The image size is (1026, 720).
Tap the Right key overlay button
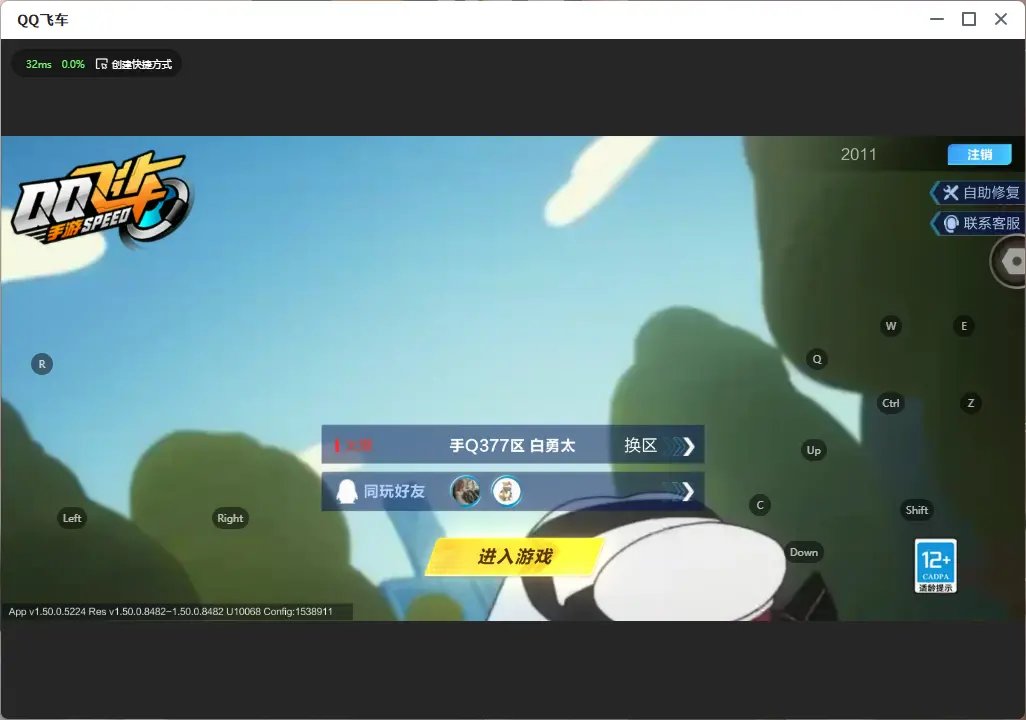pyautogui.click(x=230, y=518)
